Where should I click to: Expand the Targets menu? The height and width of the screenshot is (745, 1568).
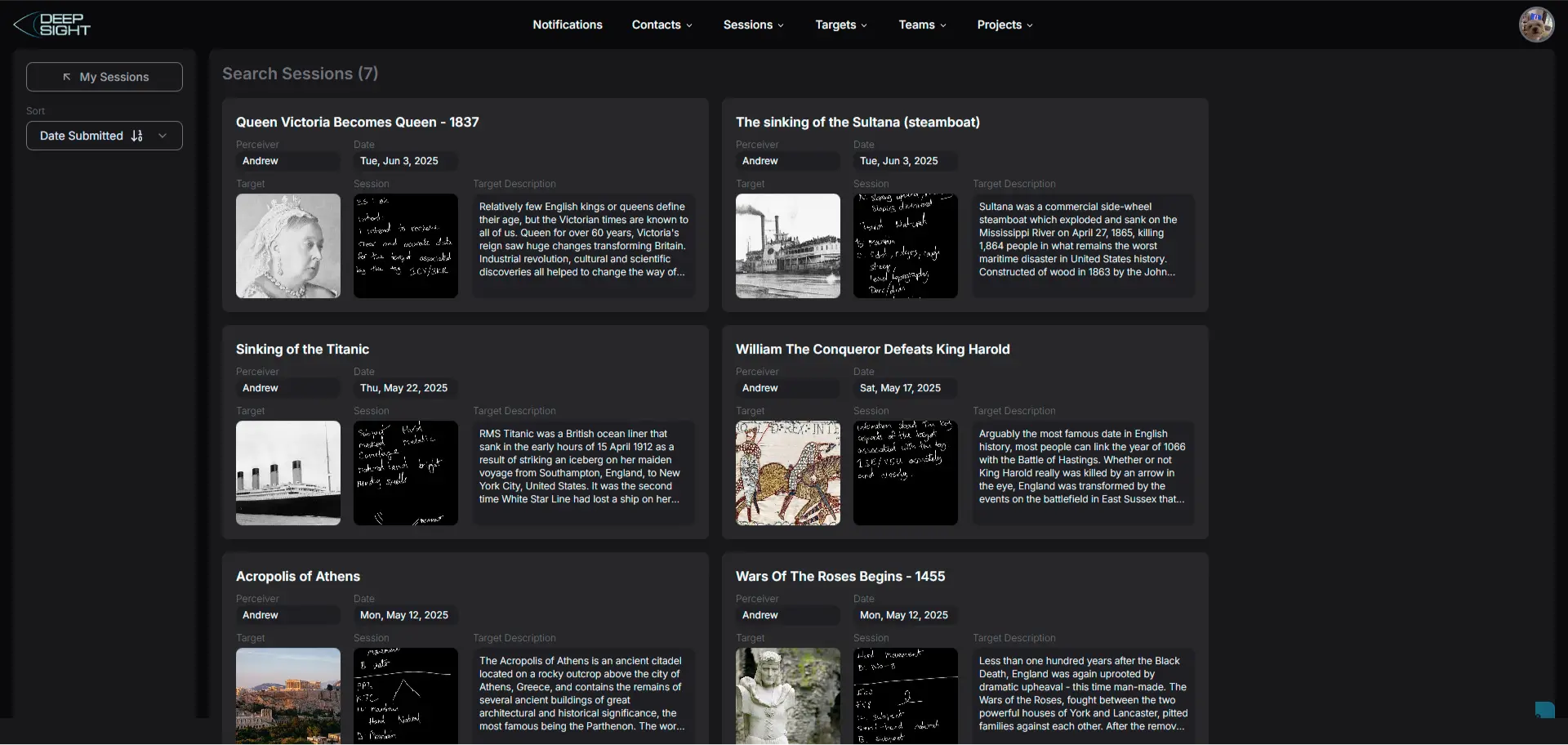pyautogui.click(x=841, y=25)
